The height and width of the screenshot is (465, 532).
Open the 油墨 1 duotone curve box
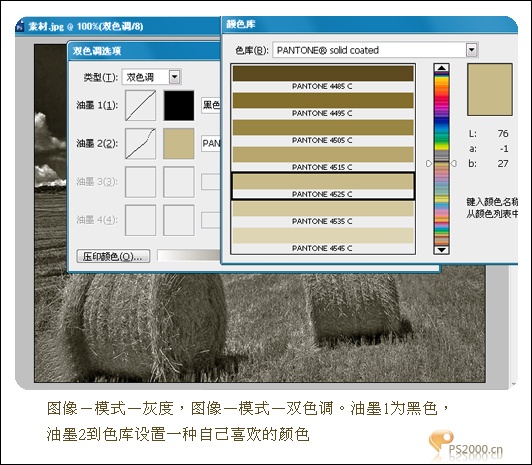point(140,105)
